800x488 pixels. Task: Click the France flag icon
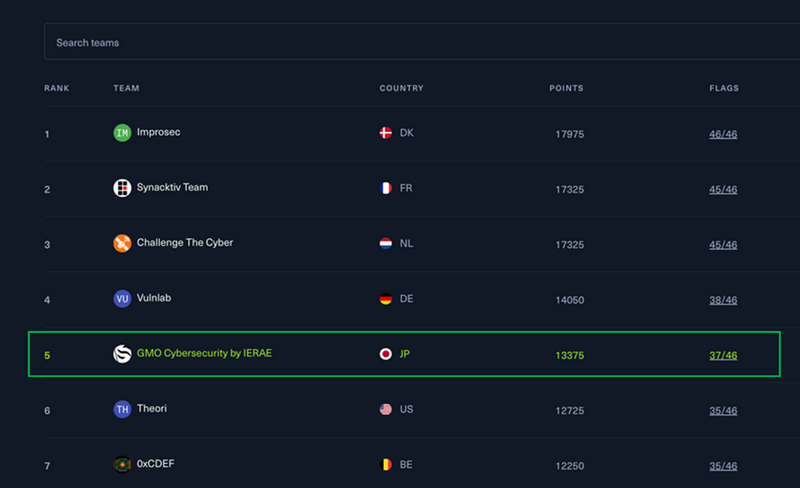(x=386, y=188)
